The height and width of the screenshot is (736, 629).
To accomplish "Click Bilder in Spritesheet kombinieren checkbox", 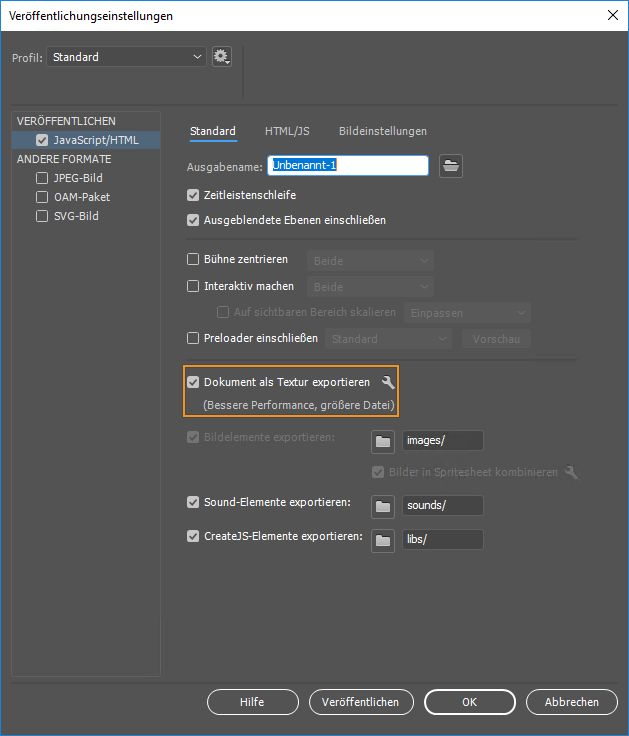I will pos(378,472).
